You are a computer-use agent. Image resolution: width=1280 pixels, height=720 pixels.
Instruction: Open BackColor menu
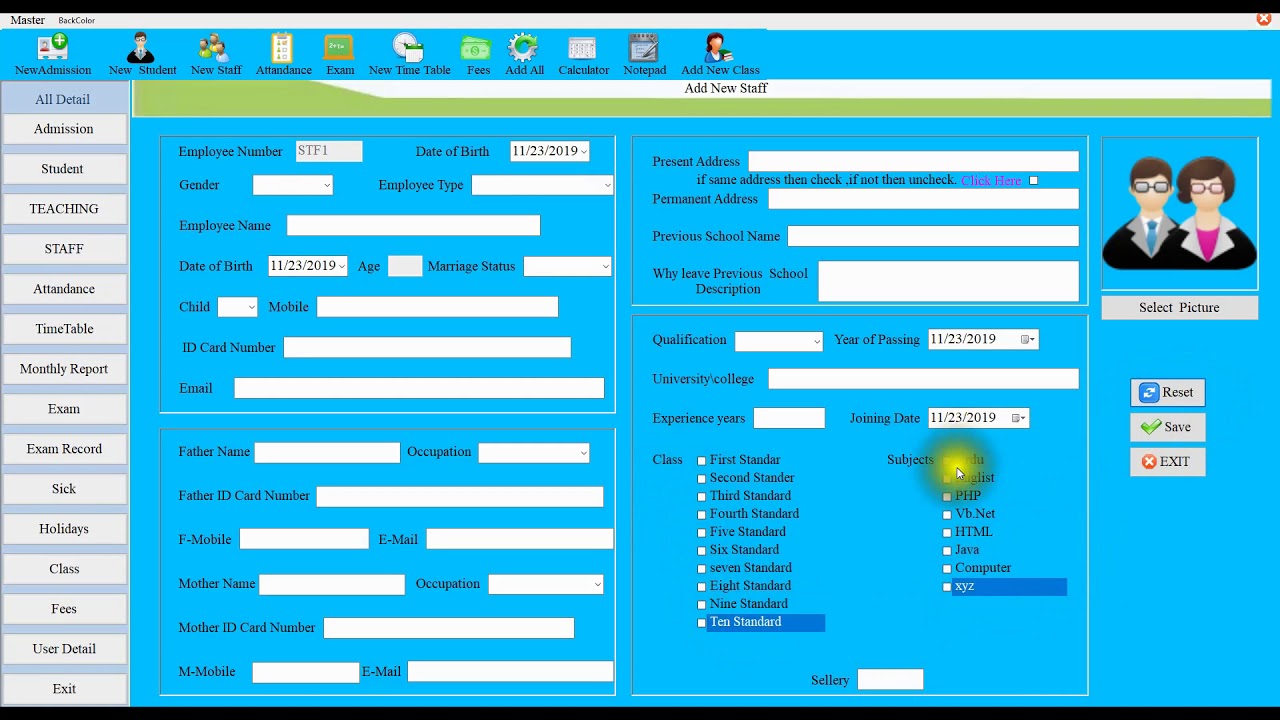(x=76, y=20)
